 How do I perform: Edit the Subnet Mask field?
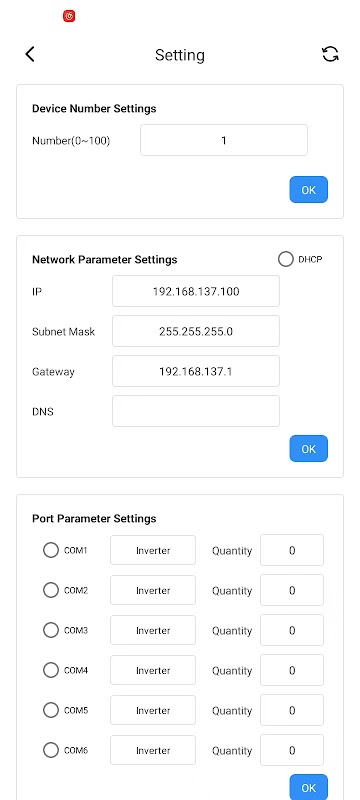196,331
